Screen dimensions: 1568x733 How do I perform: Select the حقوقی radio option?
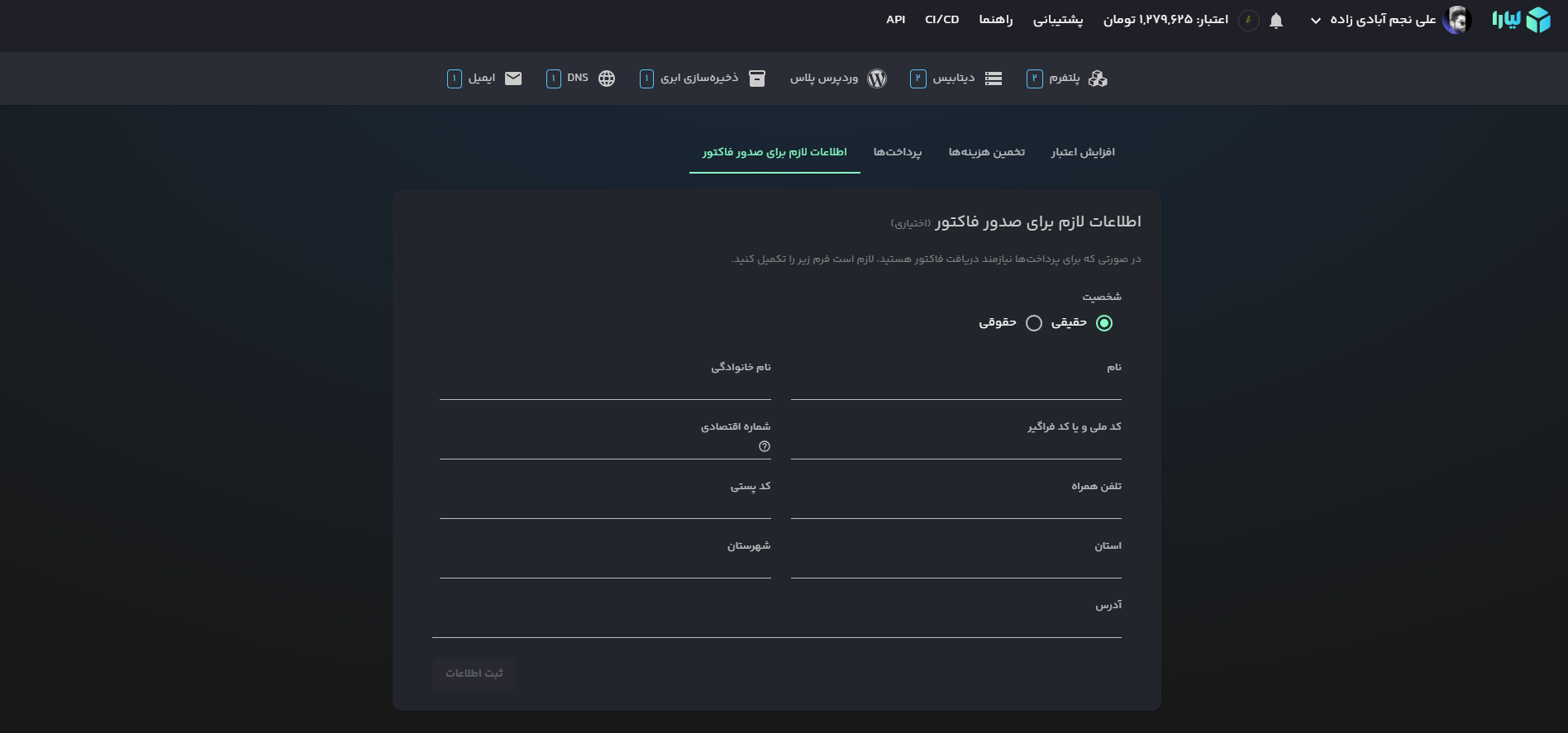point(1033,323)
